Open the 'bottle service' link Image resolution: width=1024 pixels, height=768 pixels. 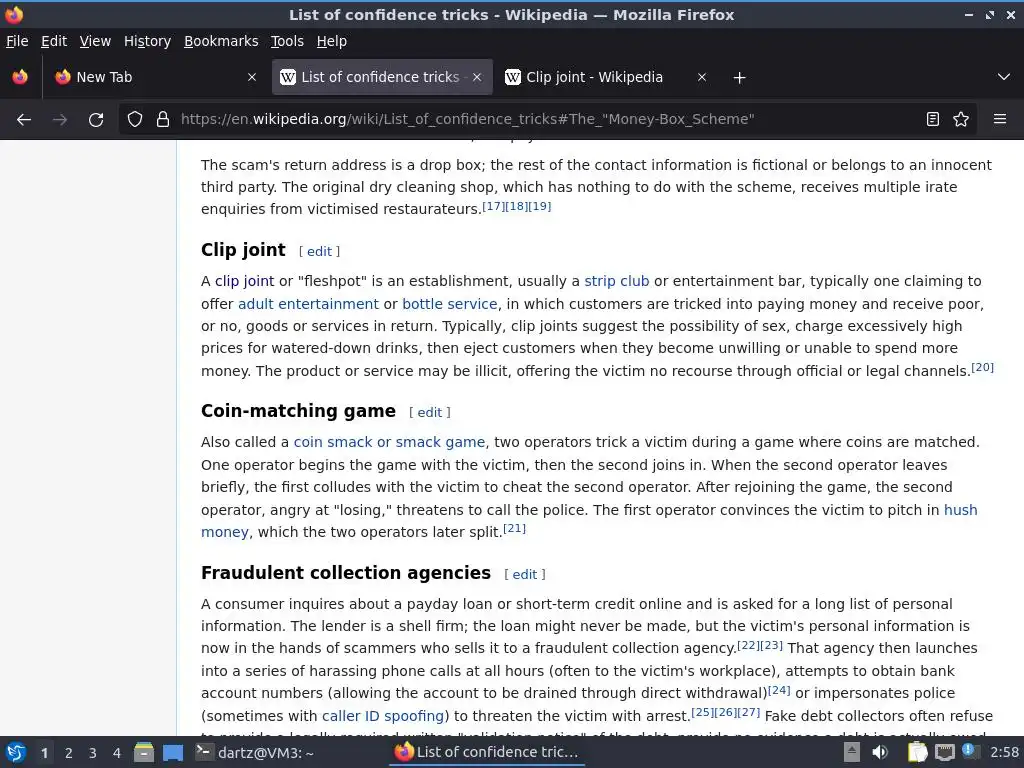450,304
